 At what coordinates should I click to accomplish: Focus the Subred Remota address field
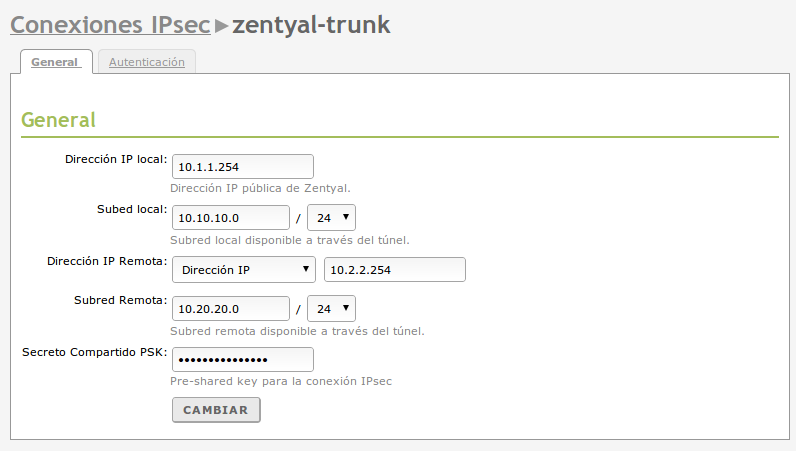[231, 309]
